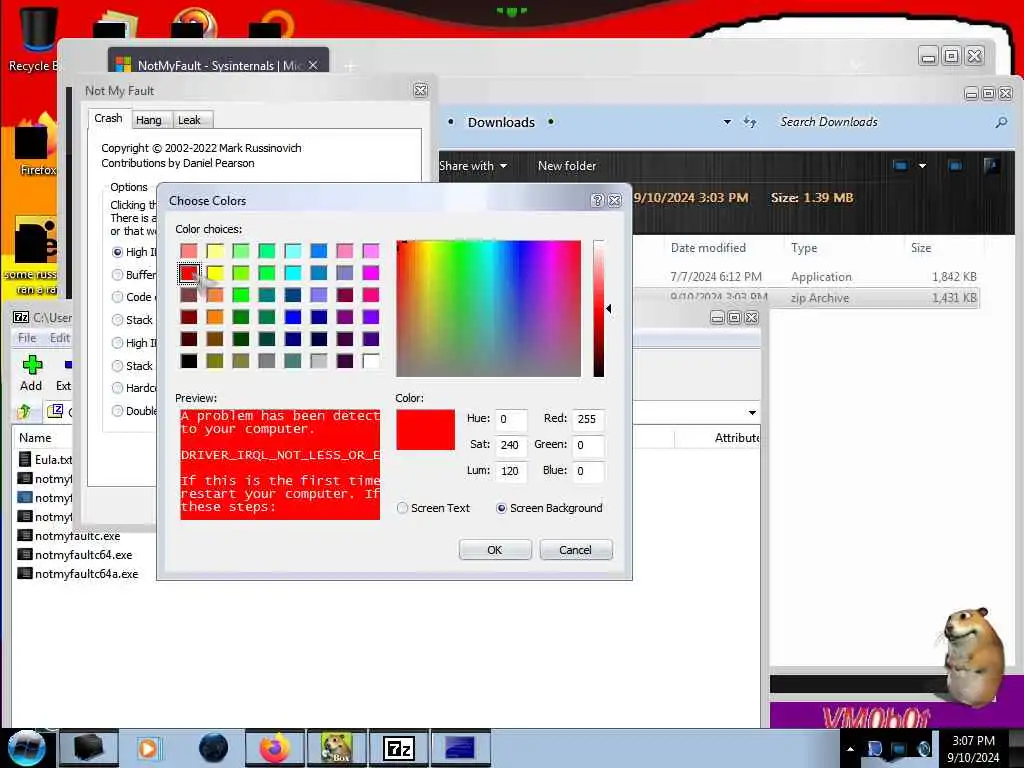Click the Hue value field
The width and height of the screenshot is (1024, 768).
[510, 419]
